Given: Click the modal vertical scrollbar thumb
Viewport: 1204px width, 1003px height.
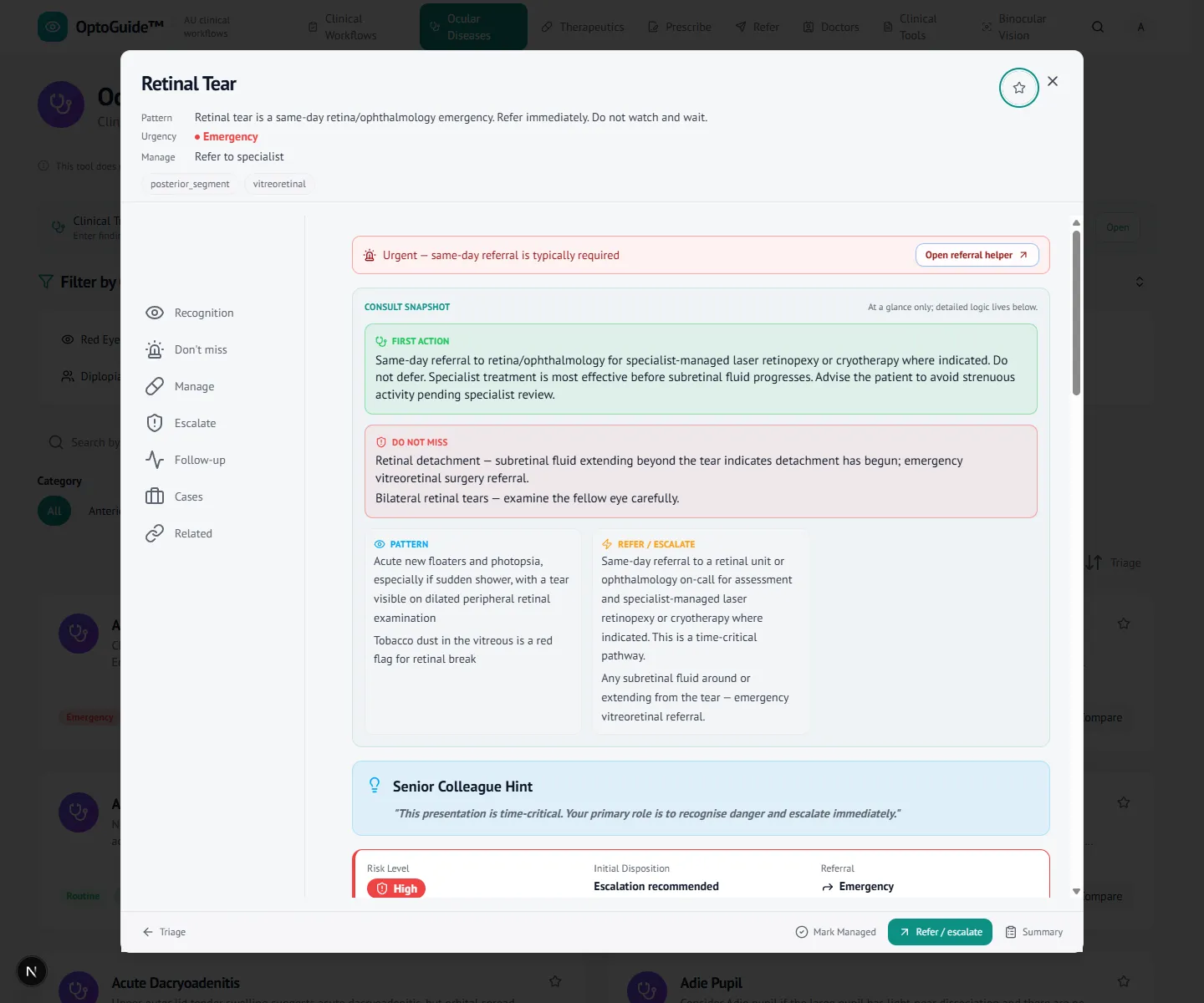Looking at the screenshot, I should pos(1076,313).
